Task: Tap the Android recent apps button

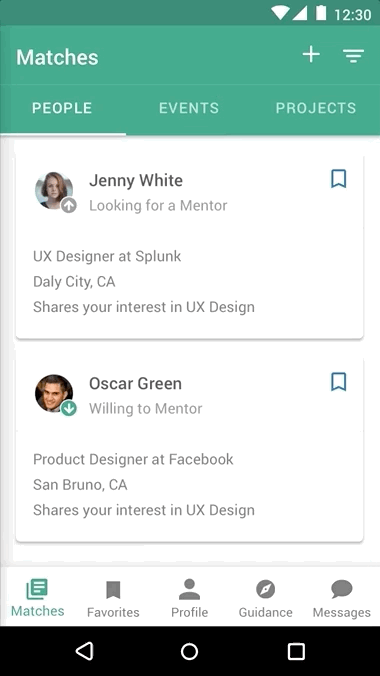Action: click(296, 651)
